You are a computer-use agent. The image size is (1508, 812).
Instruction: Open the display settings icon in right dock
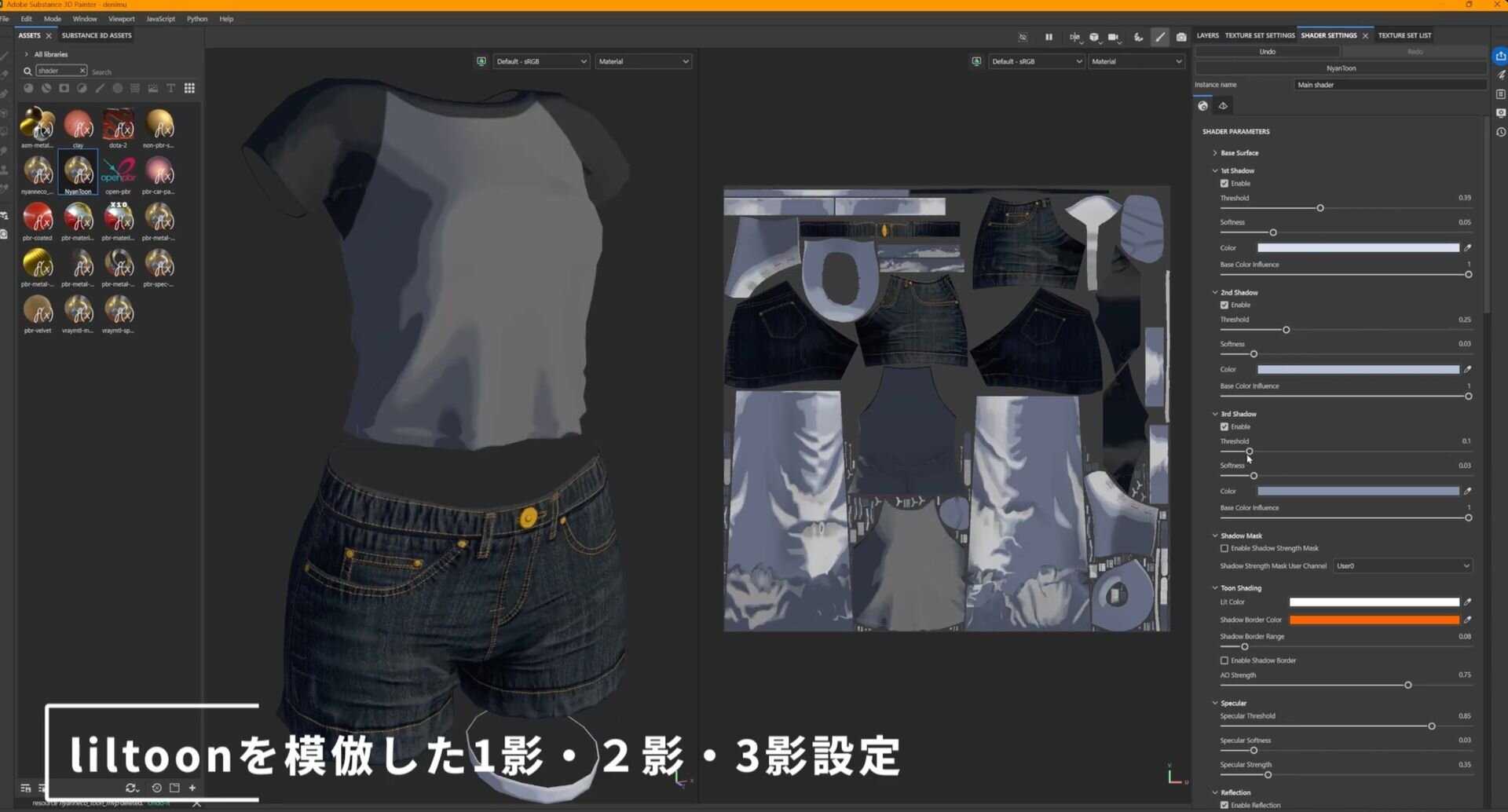tap(1500, 113)
